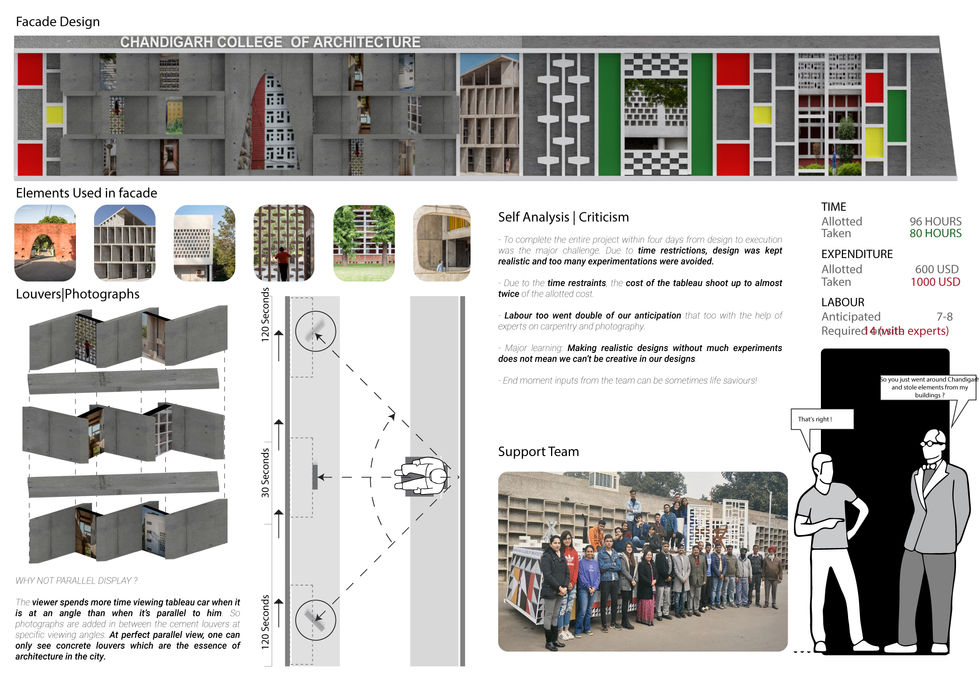Image resolution: width=979 pixels, height=691 pixels.
Task: Click the 'Elements Used in facade' heading
Action: click(x=86, y=194)
